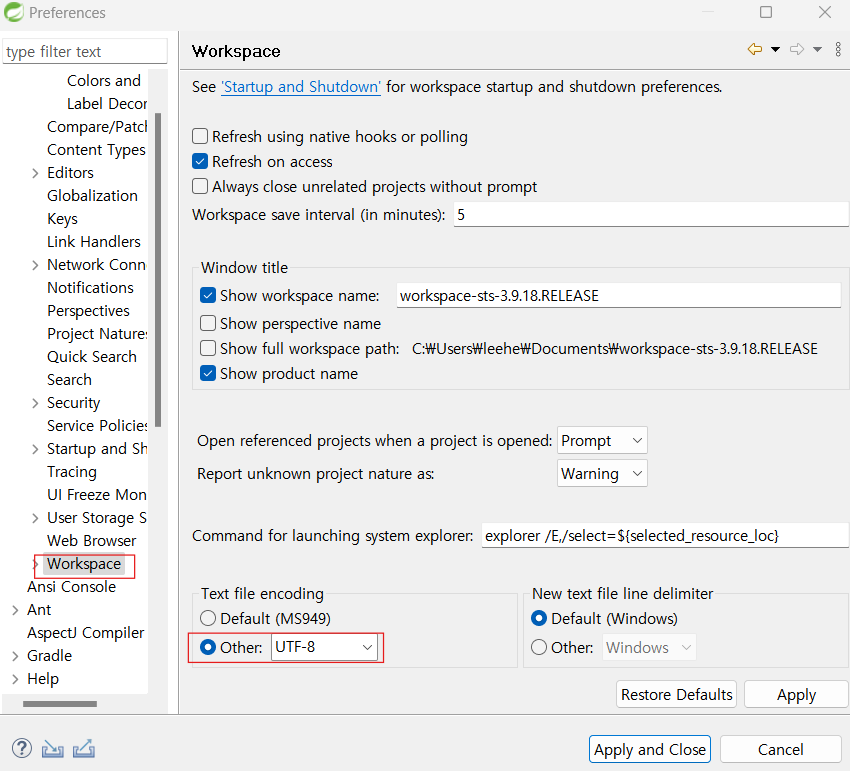This screenshot has width=850, height=771.
Task: Click the tree horizontal scrollbar
Action: point(60,703)
